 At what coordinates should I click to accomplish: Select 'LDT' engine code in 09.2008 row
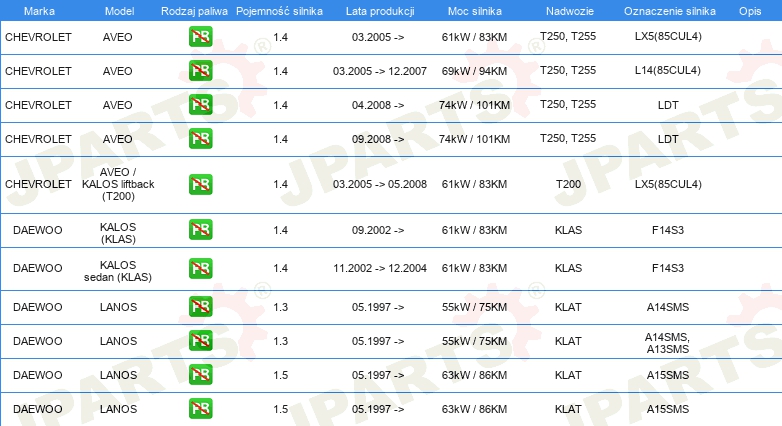tap(668, 139)
